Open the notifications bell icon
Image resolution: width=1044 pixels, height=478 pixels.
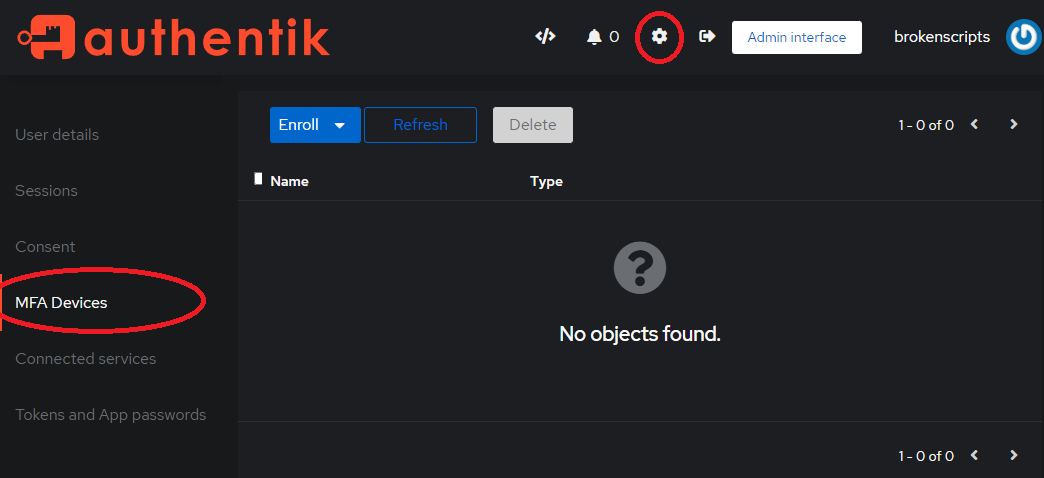point(594,37)
